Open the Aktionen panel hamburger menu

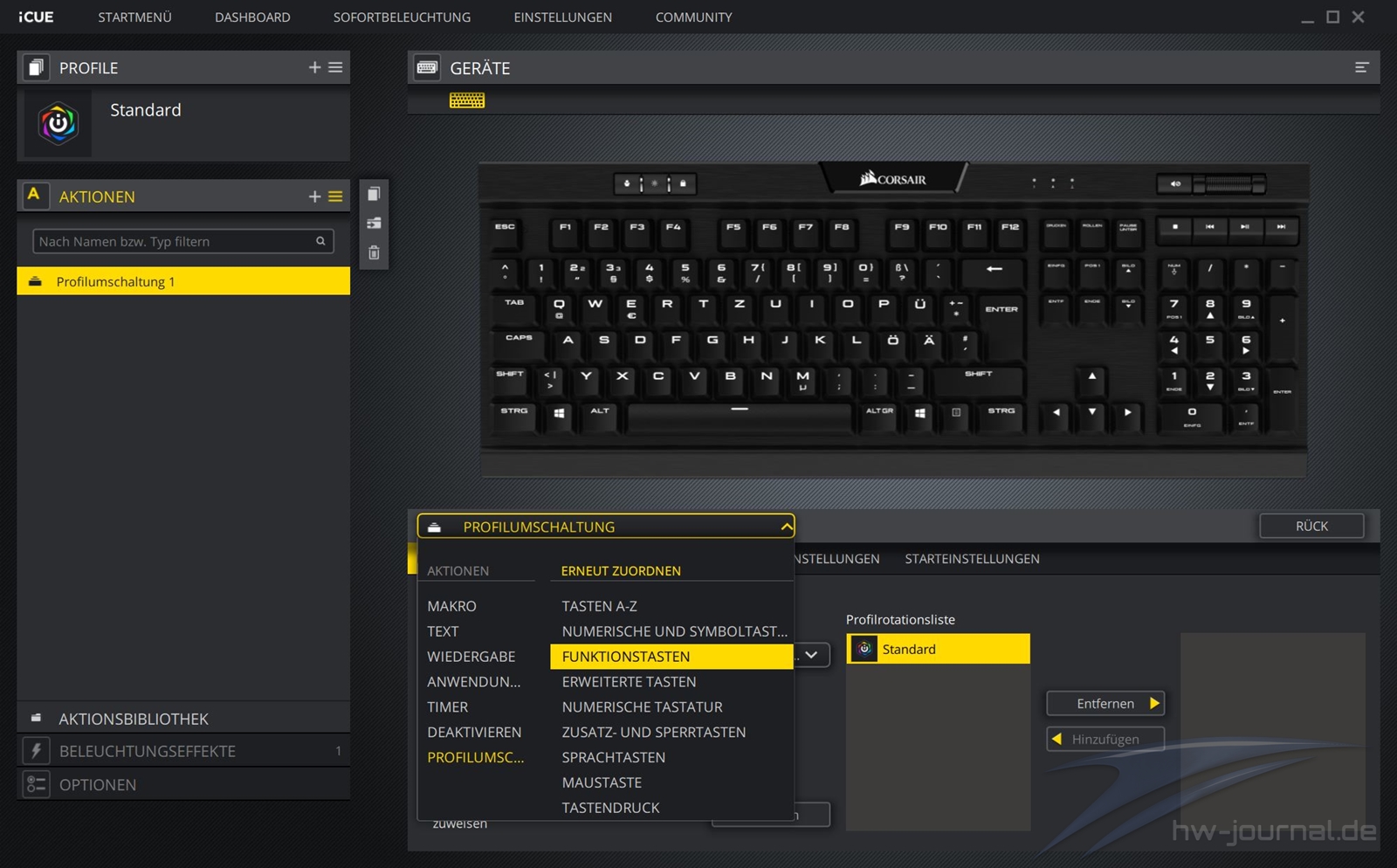335,196
